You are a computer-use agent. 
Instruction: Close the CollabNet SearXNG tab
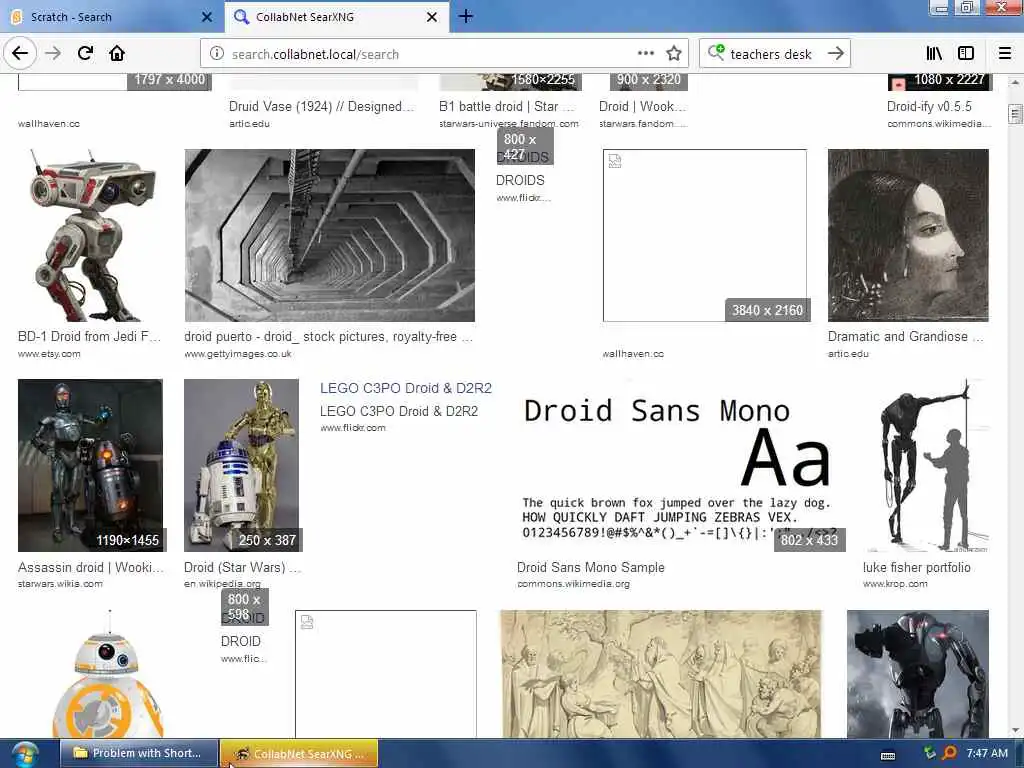432,17
